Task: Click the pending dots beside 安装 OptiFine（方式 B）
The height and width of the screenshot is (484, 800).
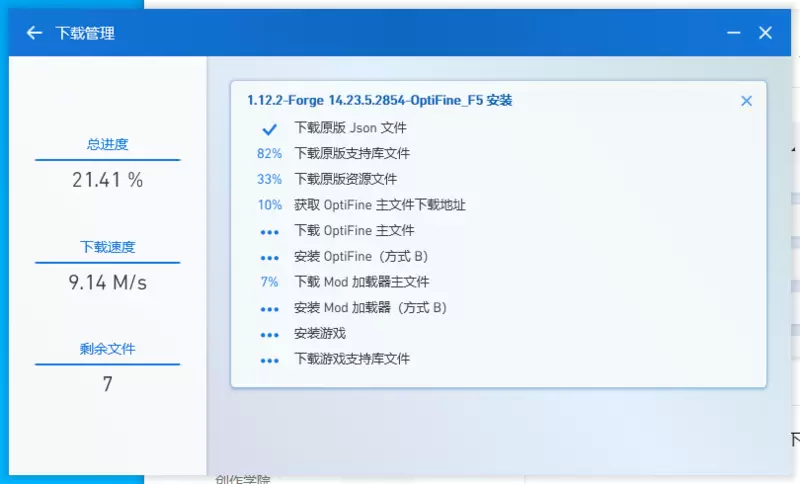Action: tap(269, 258)
